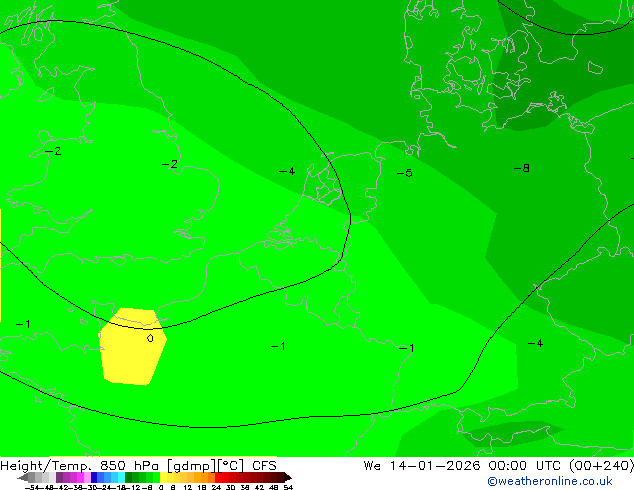The image size is (634, 490).
Task: Click the '-2' label over western Britain
Action: (53, 151)
